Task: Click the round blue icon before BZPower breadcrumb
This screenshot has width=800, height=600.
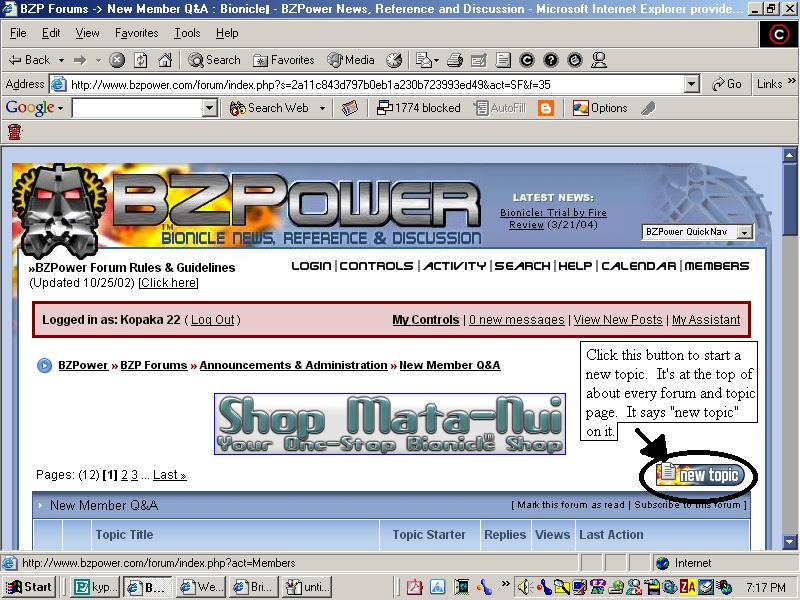Action: pos(44,365)
